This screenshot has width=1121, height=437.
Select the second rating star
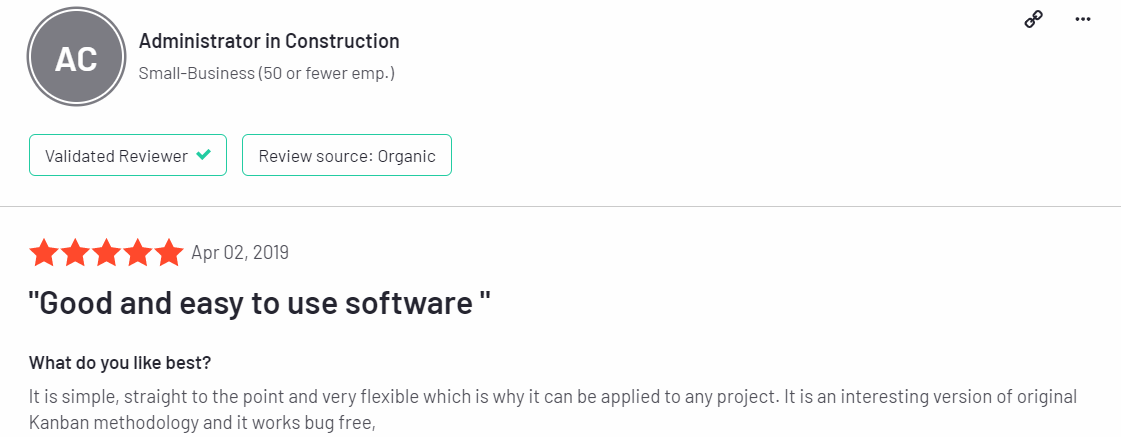(75, 253)
